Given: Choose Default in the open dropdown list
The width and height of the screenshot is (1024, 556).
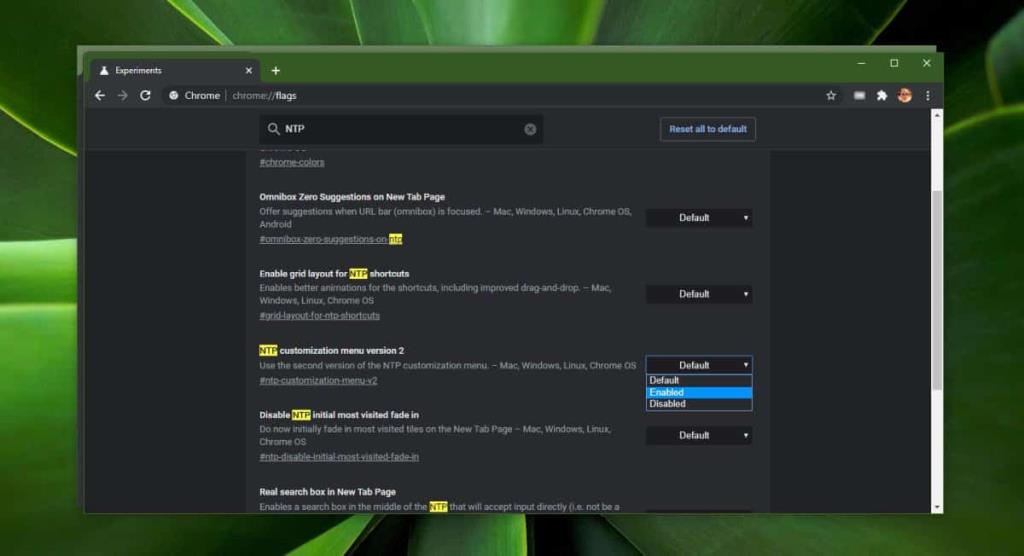Looking at the screenshot, I should click(699, 380).
